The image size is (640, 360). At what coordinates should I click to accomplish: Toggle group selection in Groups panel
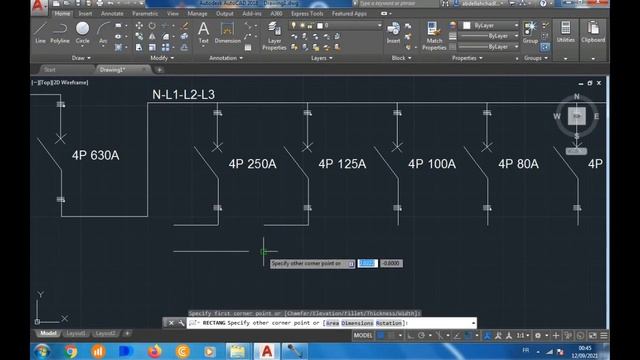[x=545, y=47]
